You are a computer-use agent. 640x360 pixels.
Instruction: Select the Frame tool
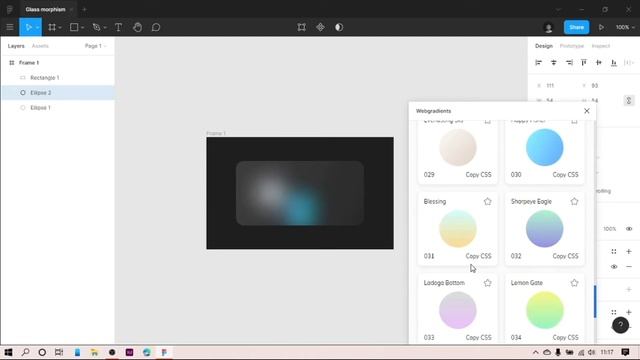[52, 27]
